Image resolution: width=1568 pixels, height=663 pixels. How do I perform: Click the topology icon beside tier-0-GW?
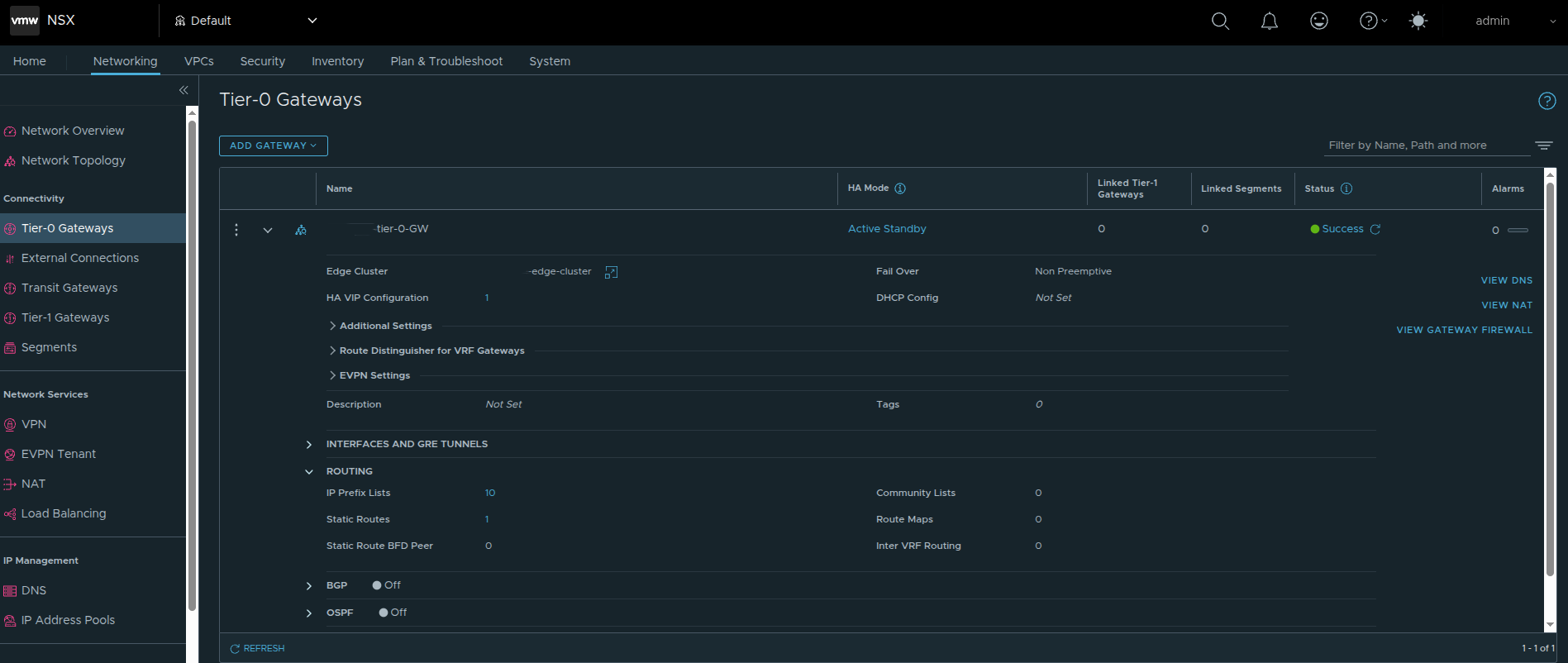(x=301, y=230)
